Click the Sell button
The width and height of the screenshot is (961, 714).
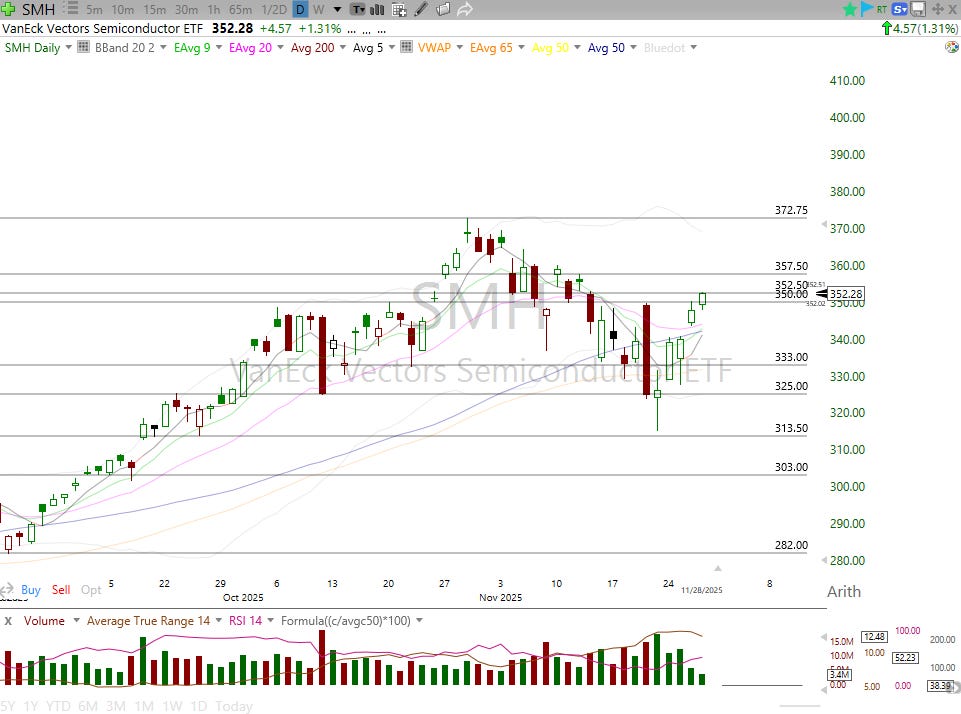61,590
